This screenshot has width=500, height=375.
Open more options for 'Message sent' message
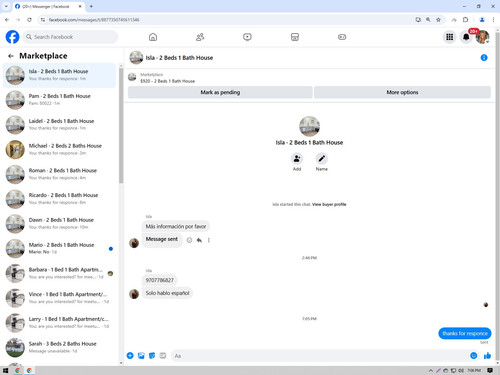(x=209, y=240)
